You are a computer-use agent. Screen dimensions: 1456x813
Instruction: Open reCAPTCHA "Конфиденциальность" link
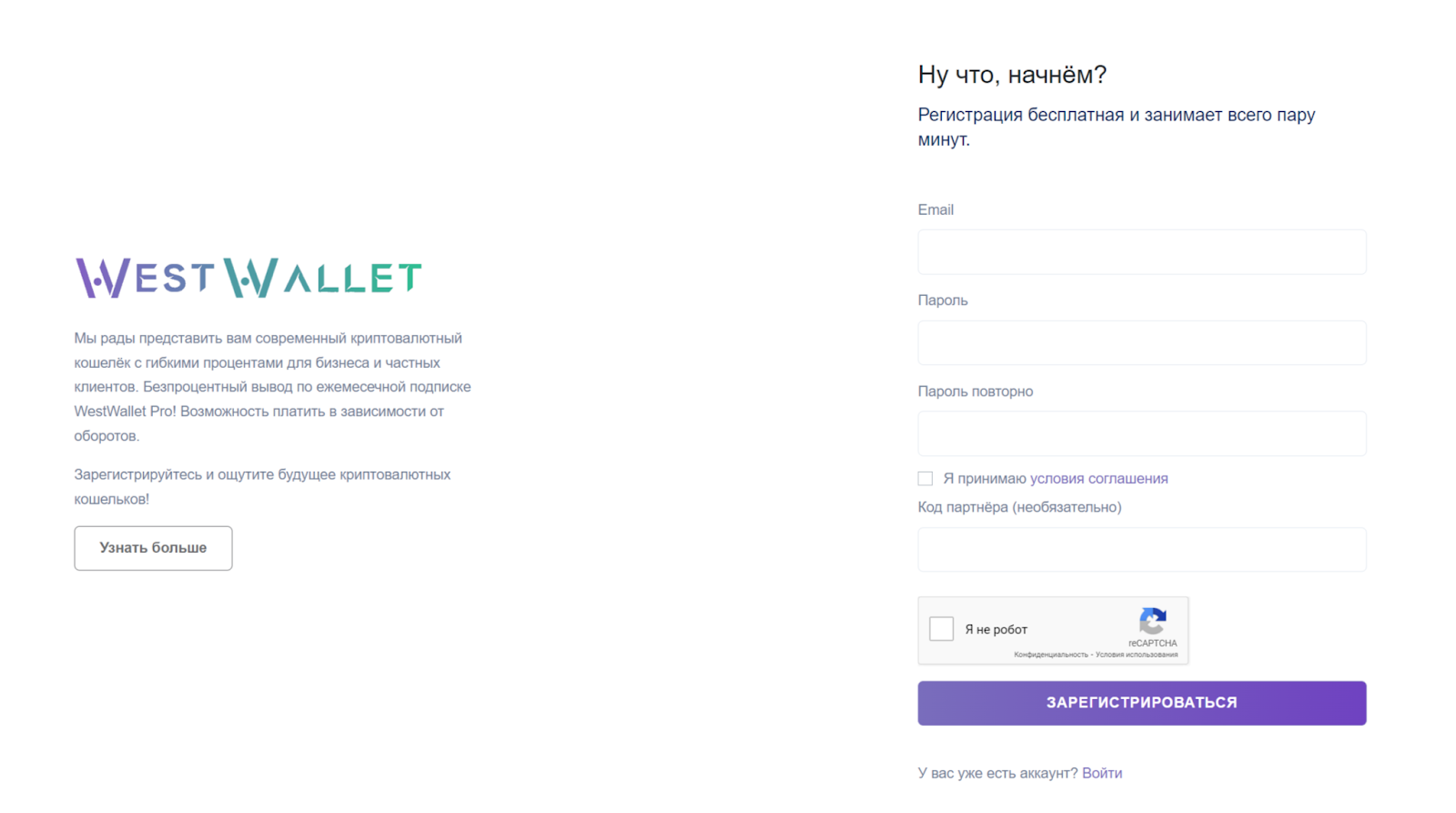pyautogui.click(x=1050, y=655)
